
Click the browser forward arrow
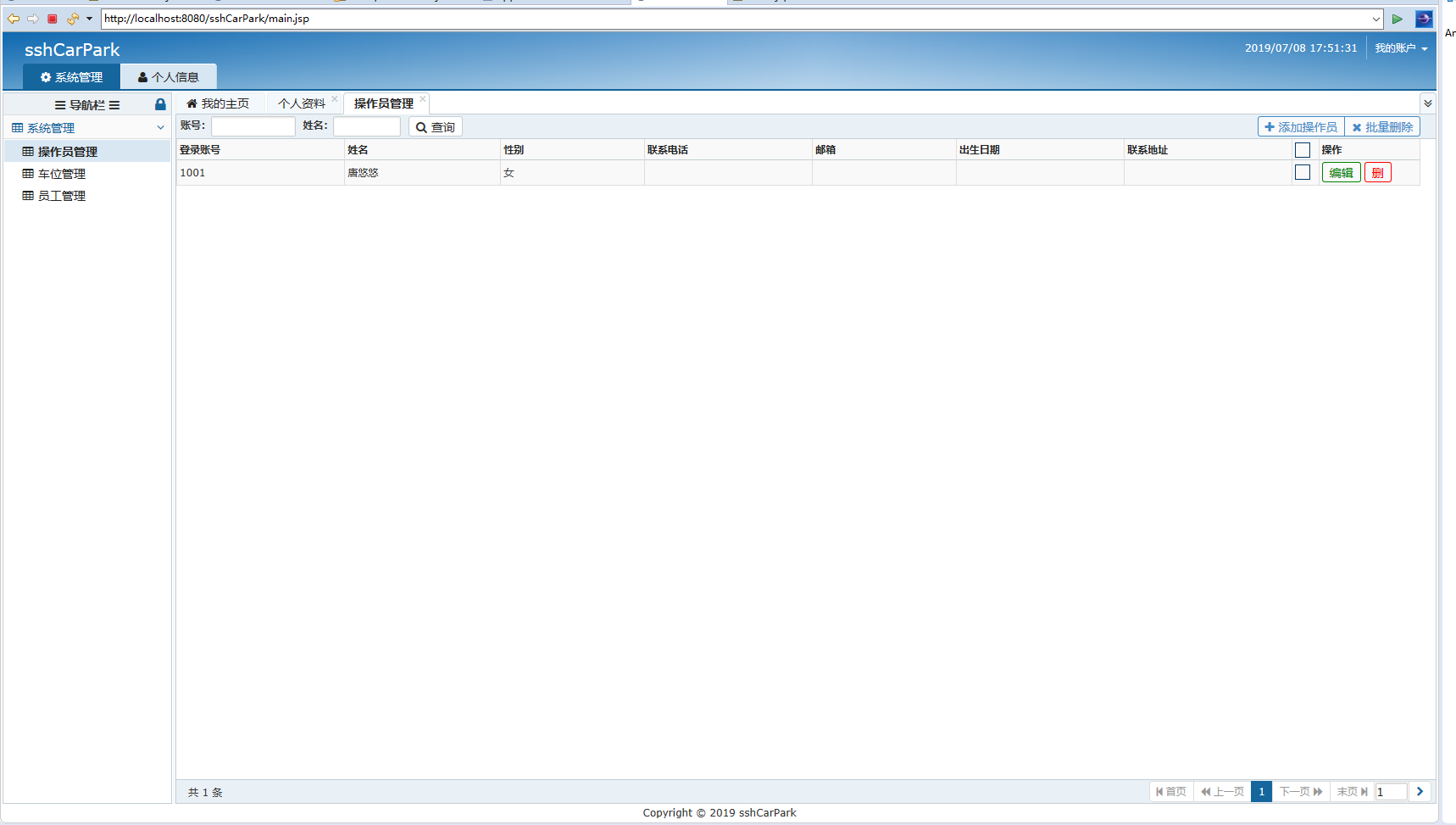[x=33, y=19]
